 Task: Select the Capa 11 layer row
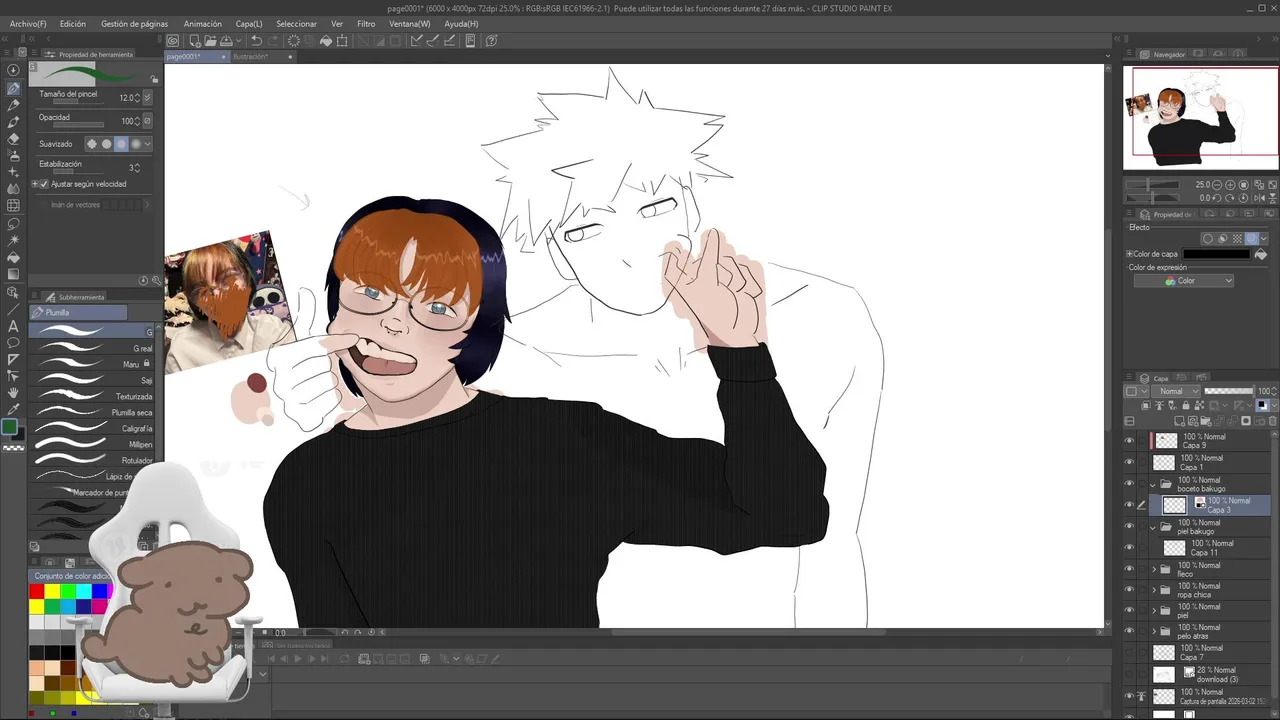(1209, 548)
